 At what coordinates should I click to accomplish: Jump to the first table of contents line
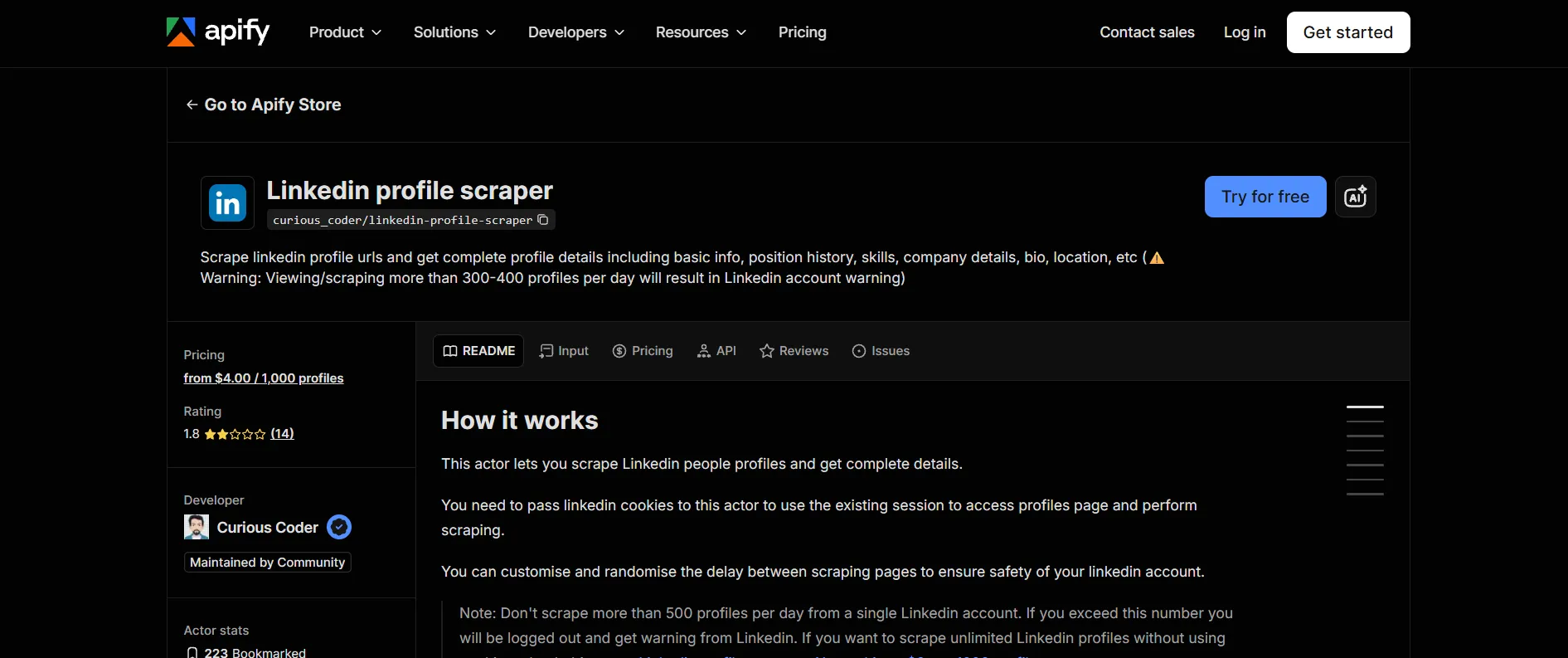point(1365,407)
